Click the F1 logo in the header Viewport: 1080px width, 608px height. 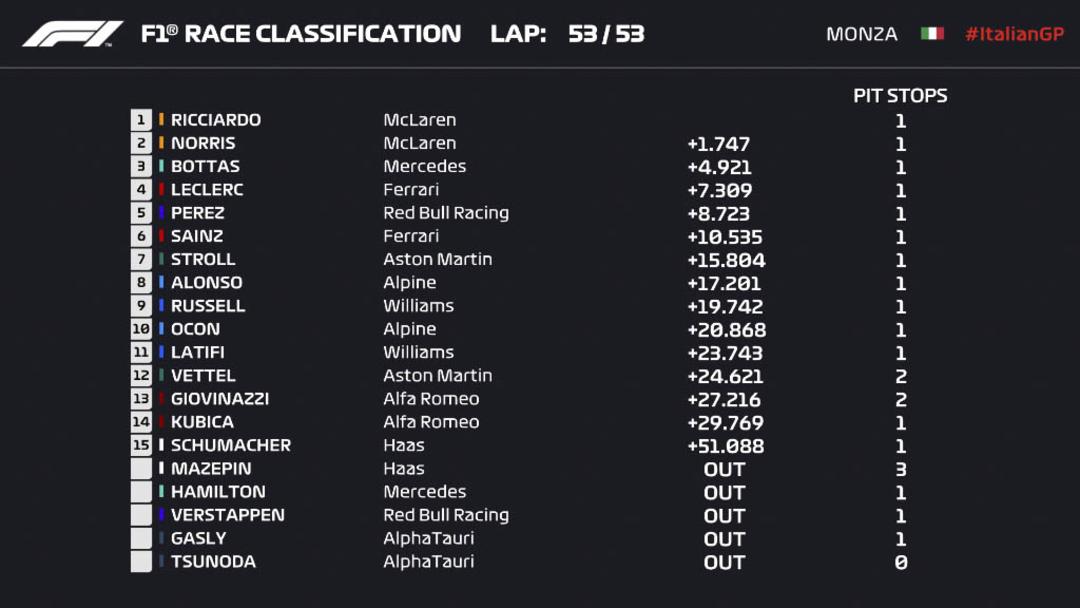coord(73,34)
